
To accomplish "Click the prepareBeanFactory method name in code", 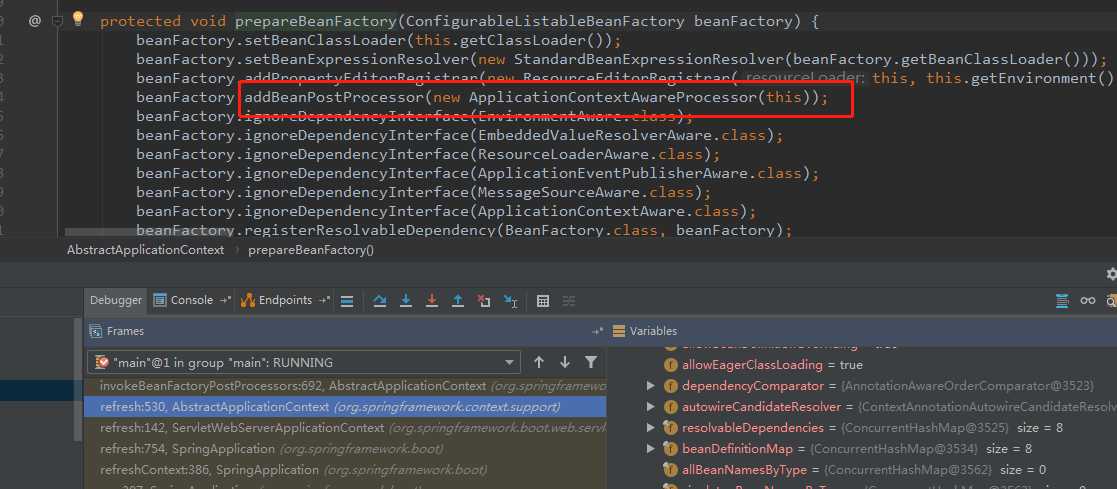I will tap(316, 21).
